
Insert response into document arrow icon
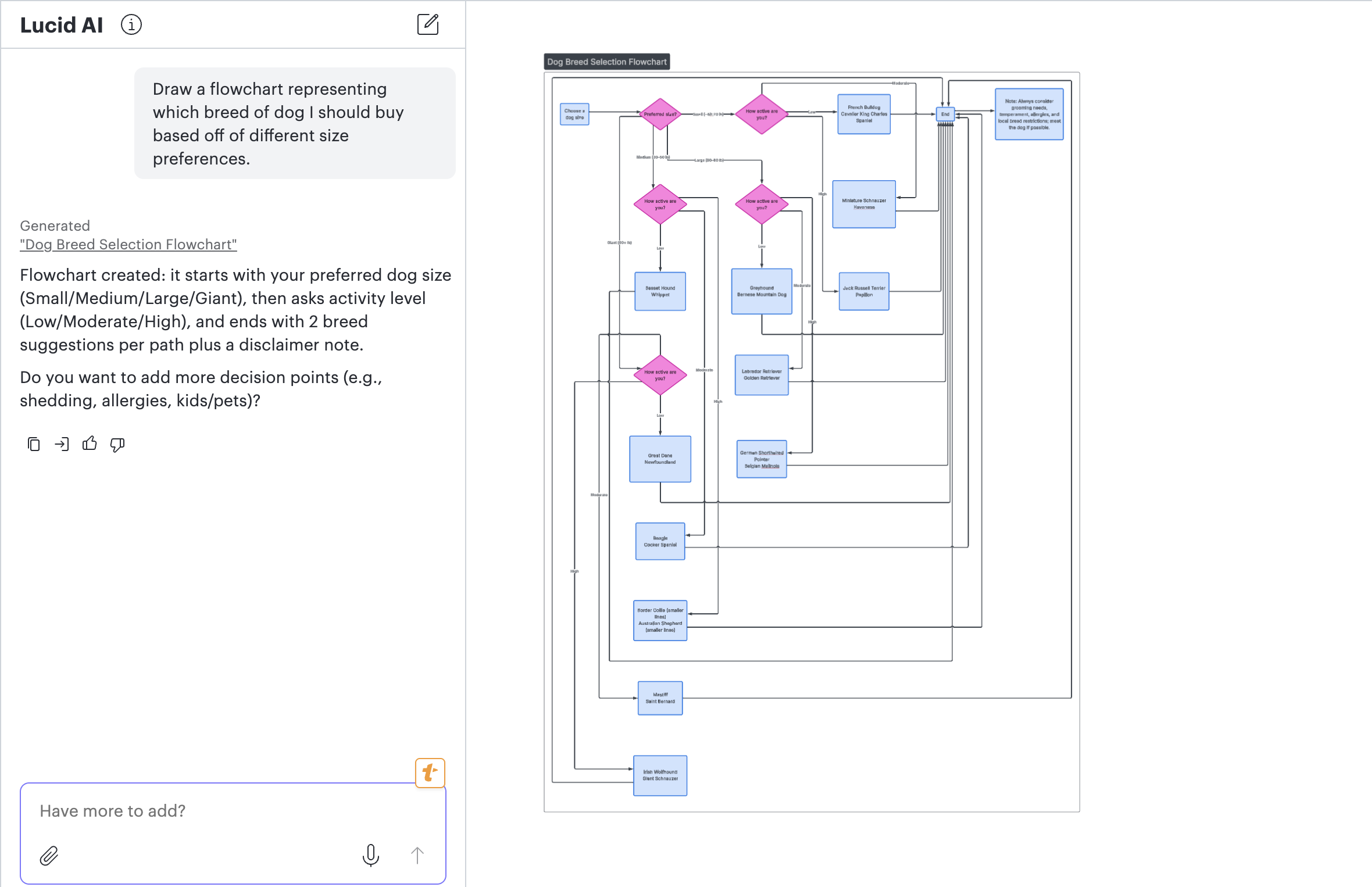(62, 444)
